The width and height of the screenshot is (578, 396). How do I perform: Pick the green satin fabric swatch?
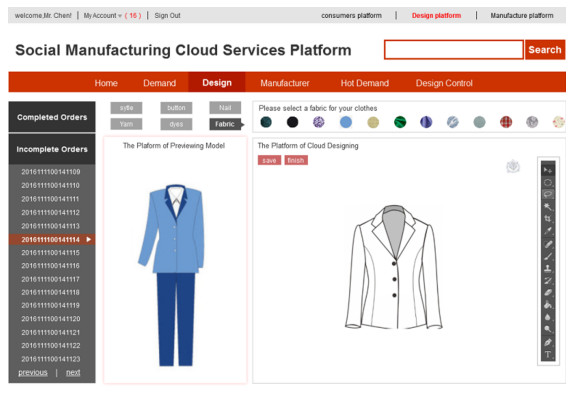pyautogui.click(x=400, y=122)
